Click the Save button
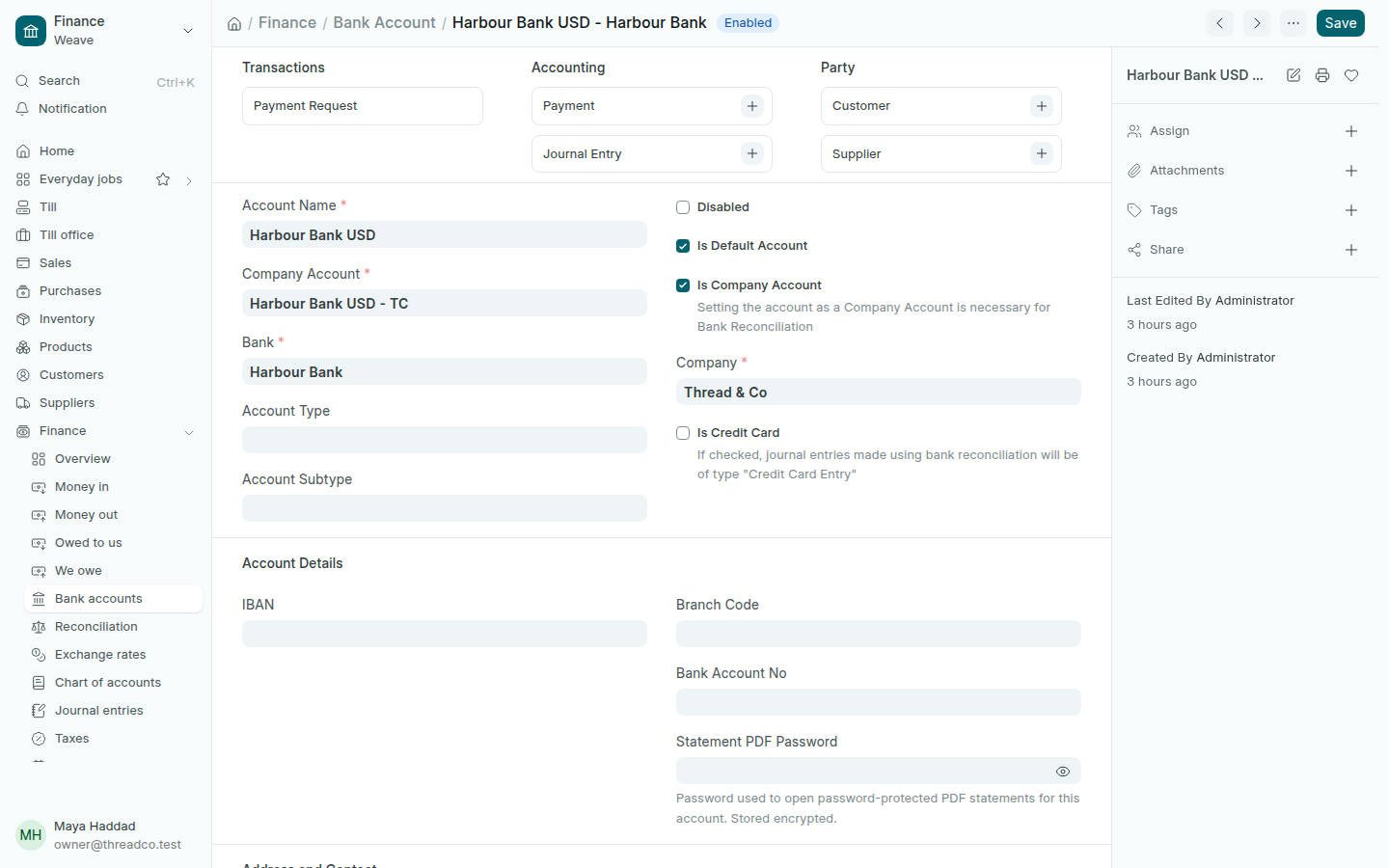Image resolution: width=1389 pixels, height=868 pixels. [x=1341, y=23]
